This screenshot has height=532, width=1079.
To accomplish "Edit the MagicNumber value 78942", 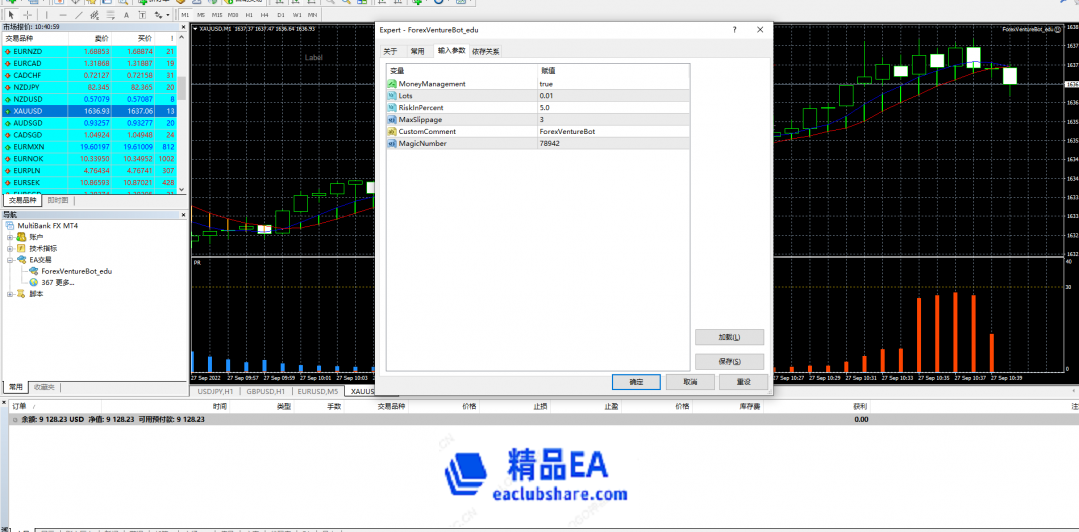I will coord(612,143).
